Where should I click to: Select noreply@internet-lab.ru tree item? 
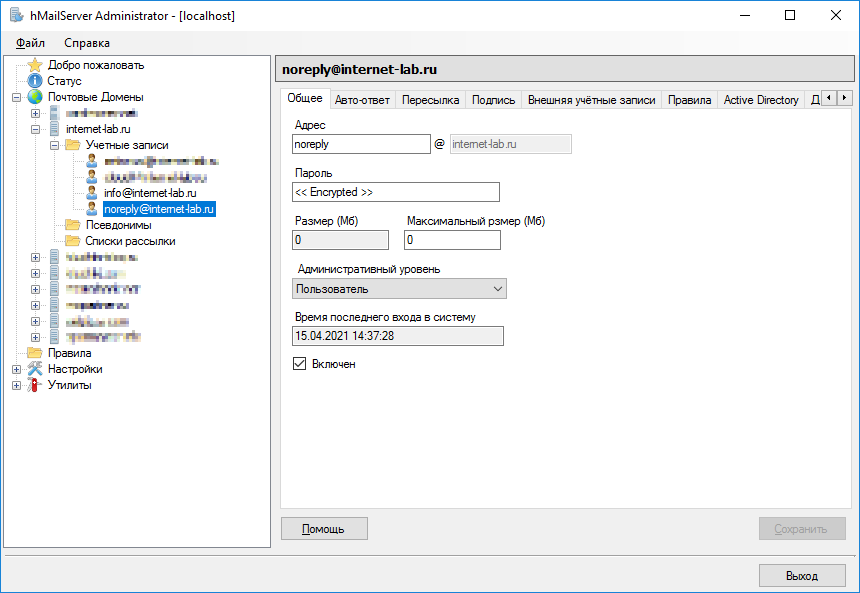(x=159, y=208)
